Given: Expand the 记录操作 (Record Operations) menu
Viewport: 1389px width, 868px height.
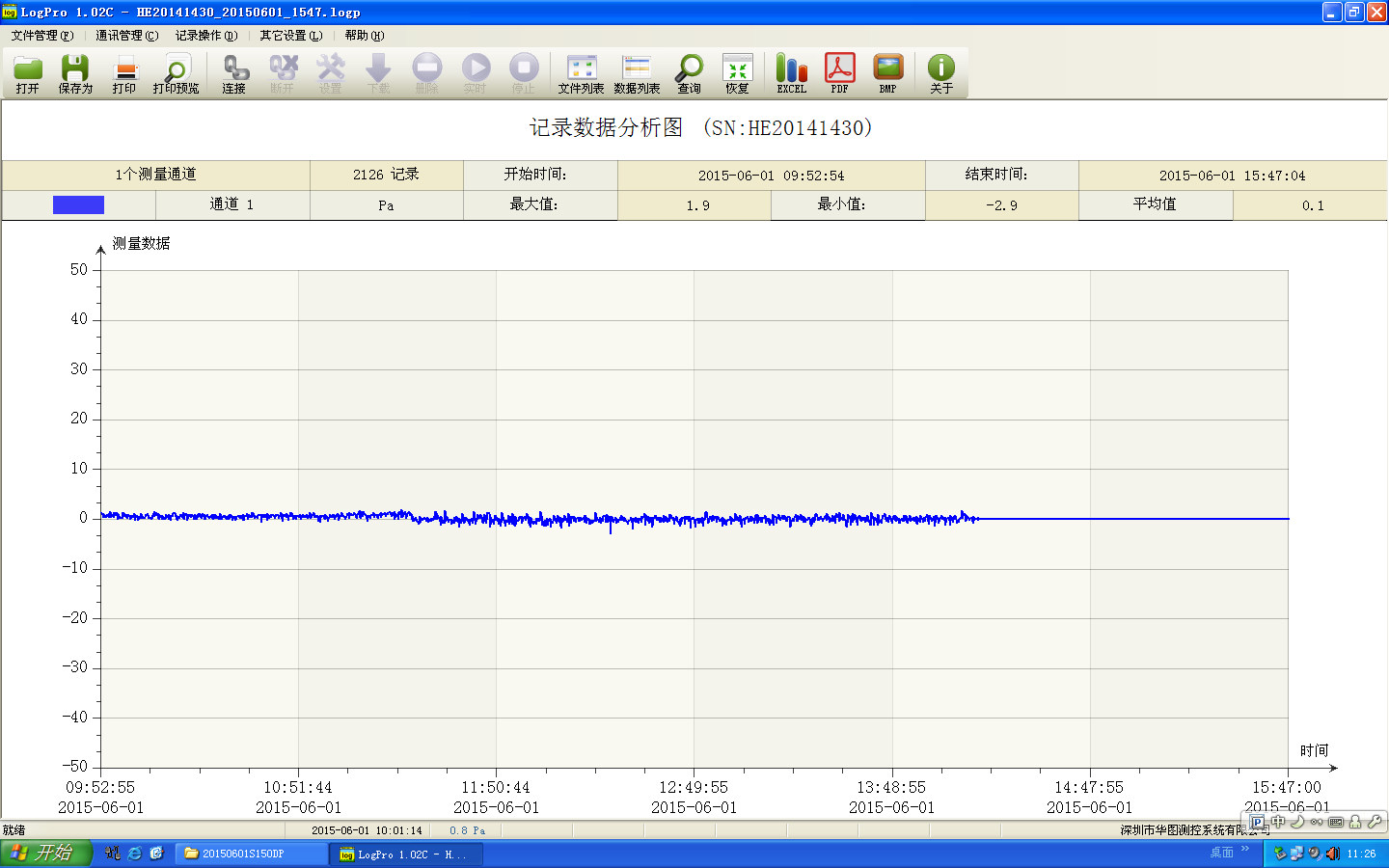Looking at the screenshot, I should coord(205,36).
